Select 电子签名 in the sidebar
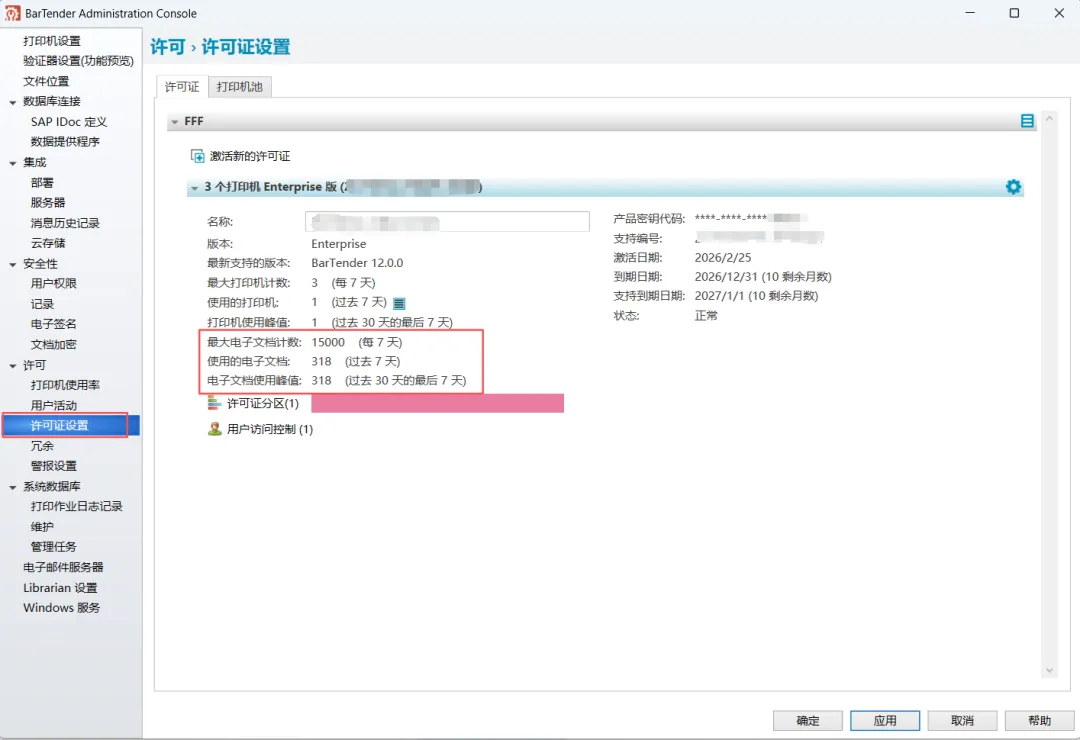Viewport: 1080px width, 740px height. (54, 324)
